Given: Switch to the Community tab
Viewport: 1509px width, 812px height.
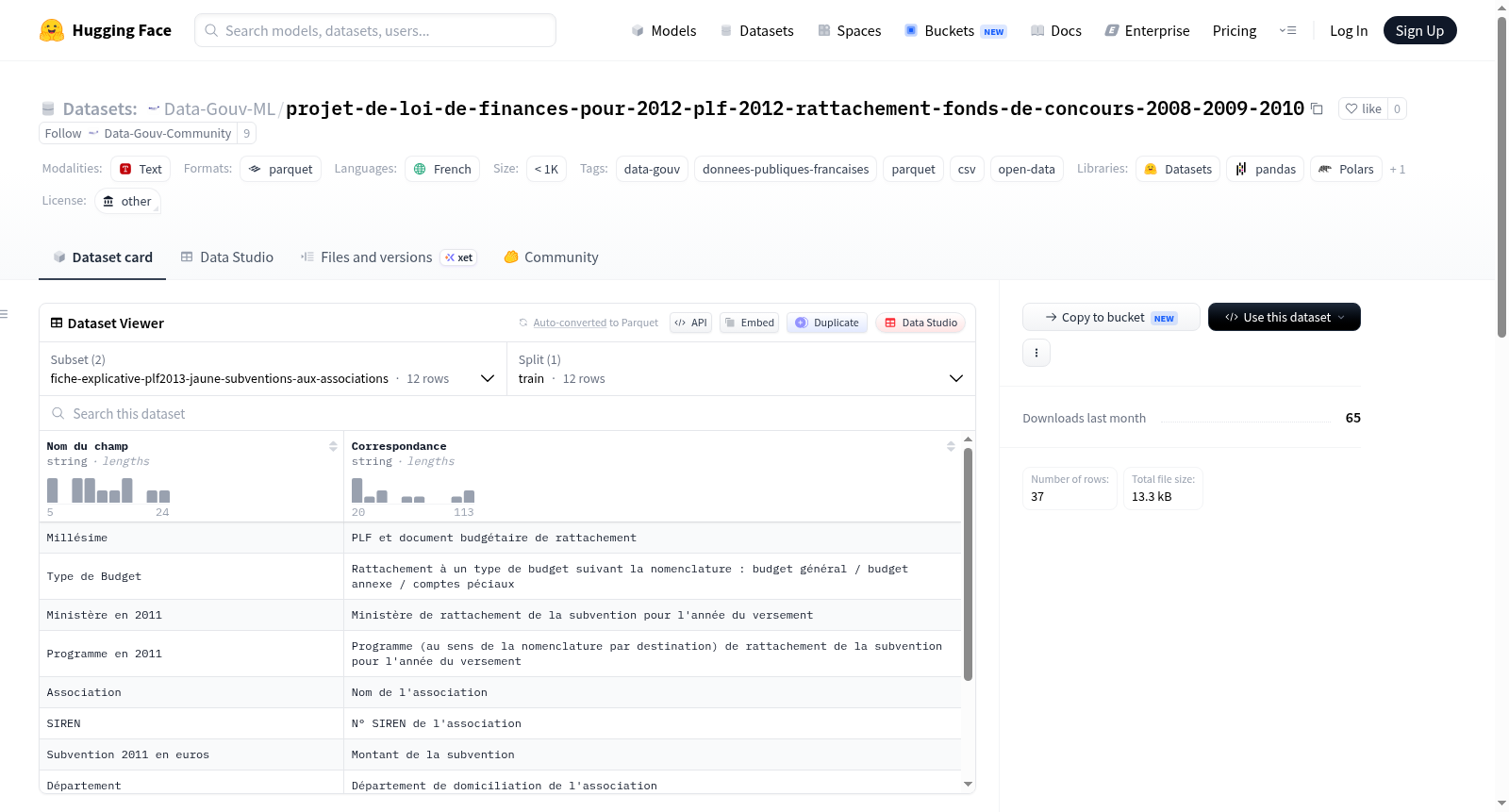Looking at the screenshot, I should [x=551, y=257].
